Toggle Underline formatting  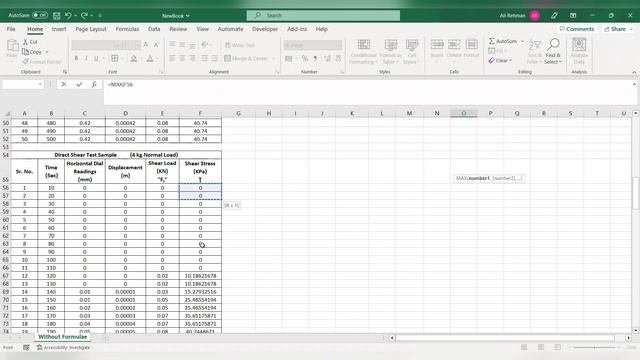pos(96,58)
